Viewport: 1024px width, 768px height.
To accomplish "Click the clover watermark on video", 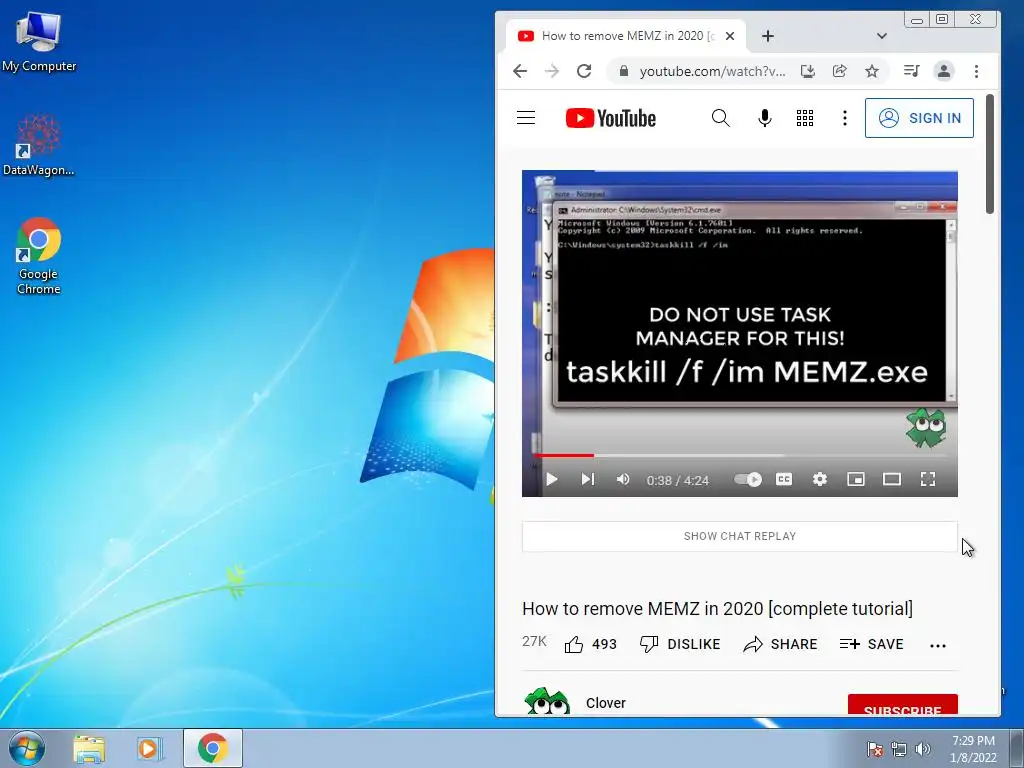I will [x=926, y=428].
